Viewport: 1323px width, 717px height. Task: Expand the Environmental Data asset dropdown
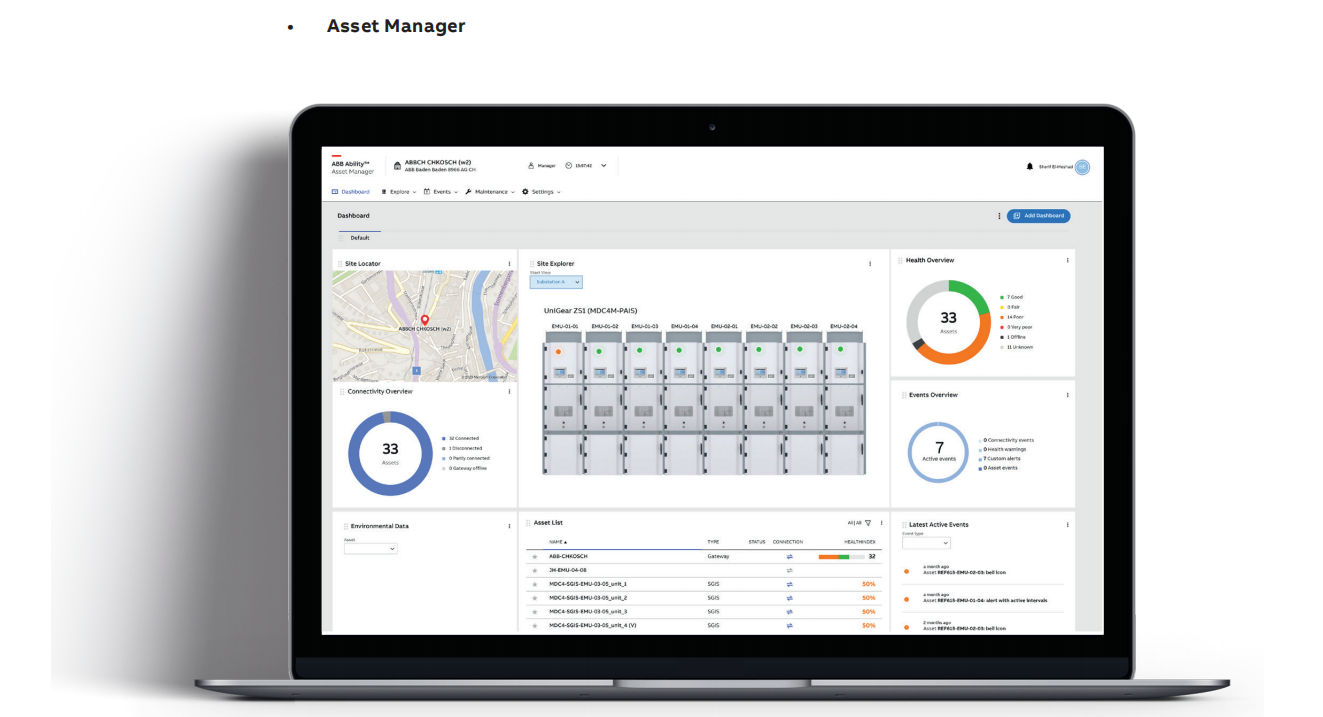point(371,549)
